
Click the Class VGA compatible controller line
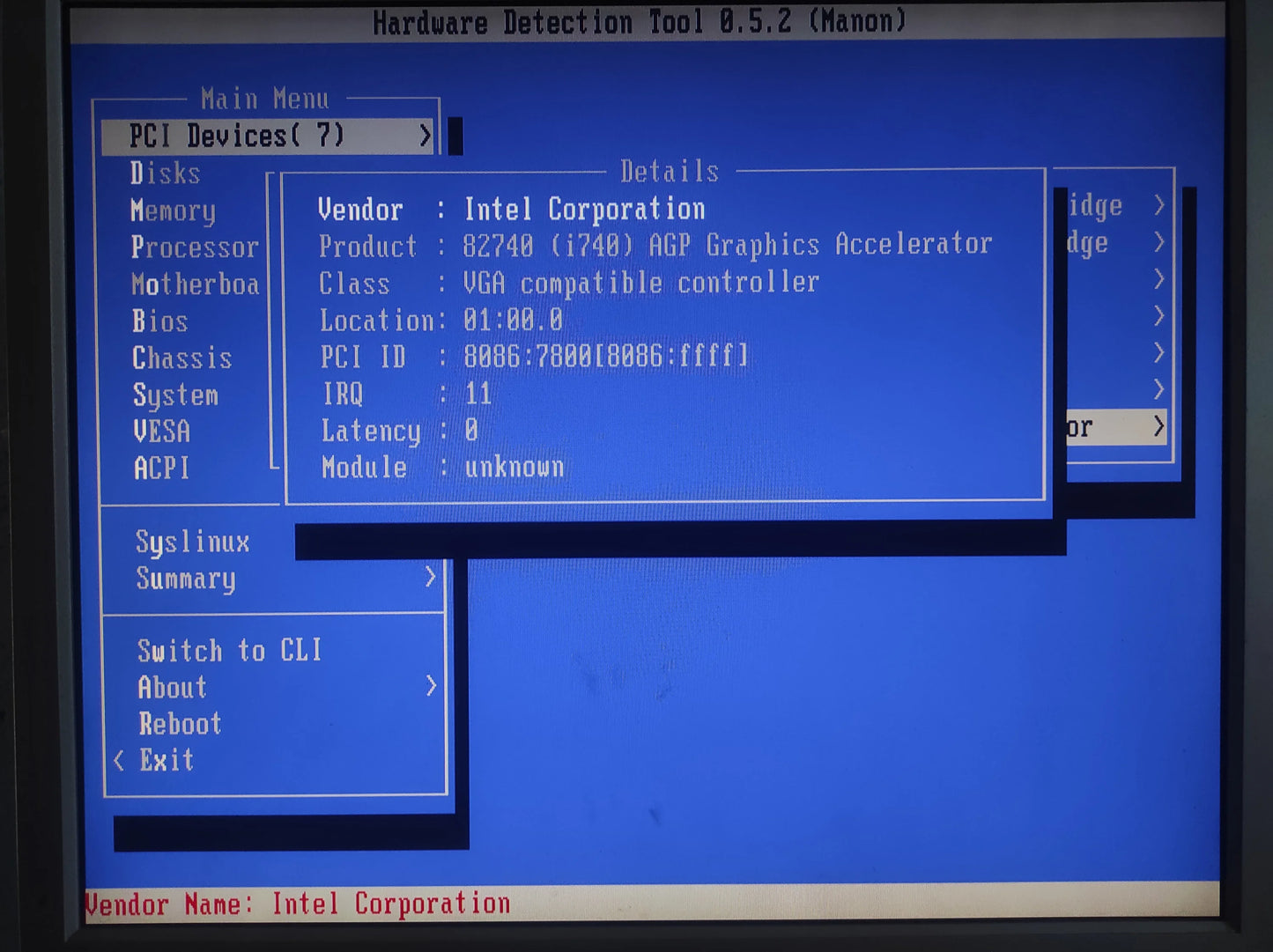coord(569,283)
